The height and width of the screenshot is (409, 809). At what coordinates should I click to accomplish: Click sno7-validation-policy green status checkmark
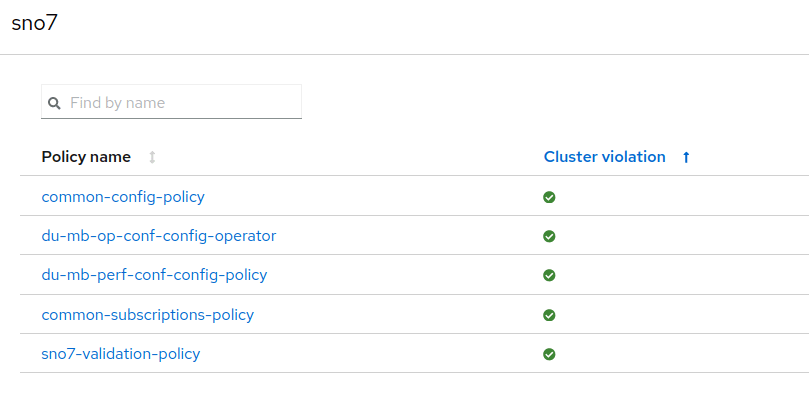[x=549, y=354]
